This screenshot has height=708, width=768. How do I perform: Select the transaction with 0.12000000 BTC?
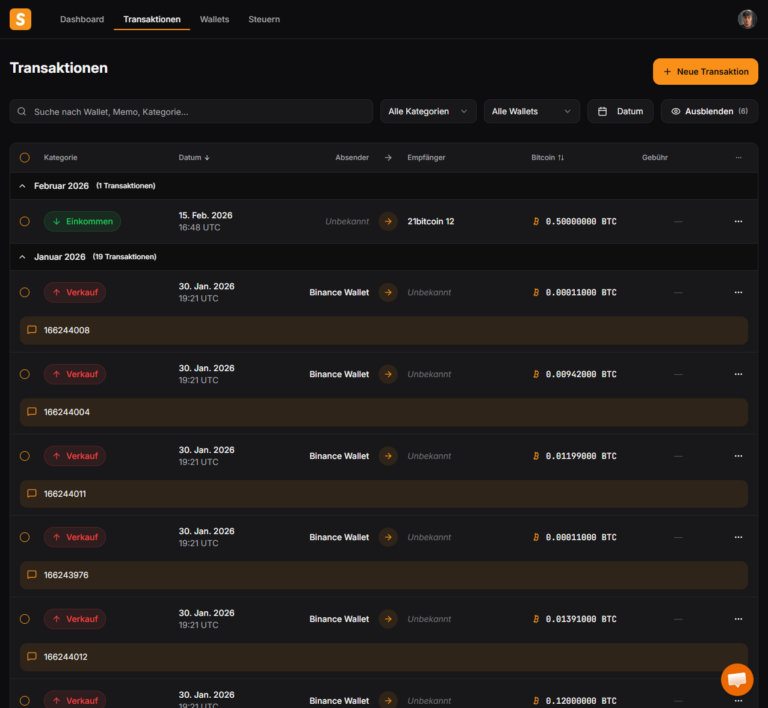pos(24,701)
